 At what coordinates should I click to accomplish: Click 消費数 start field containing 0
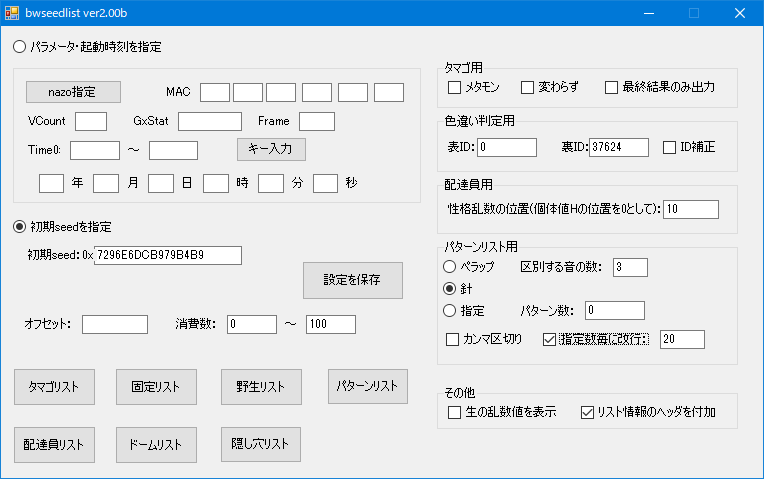[x=252, y=325]
